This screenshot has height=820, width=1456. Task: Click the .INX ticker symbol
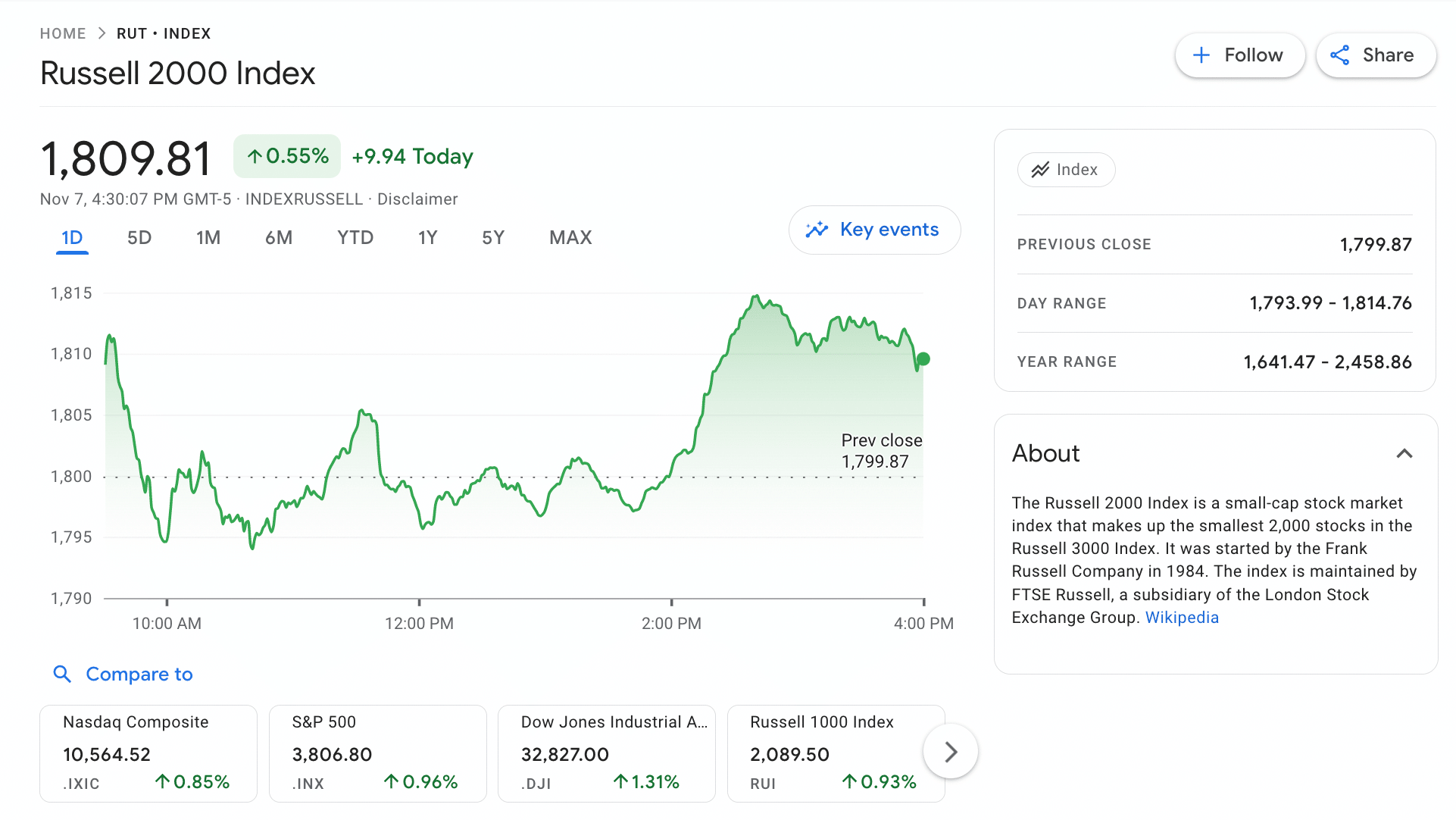[x=308, y=784]
